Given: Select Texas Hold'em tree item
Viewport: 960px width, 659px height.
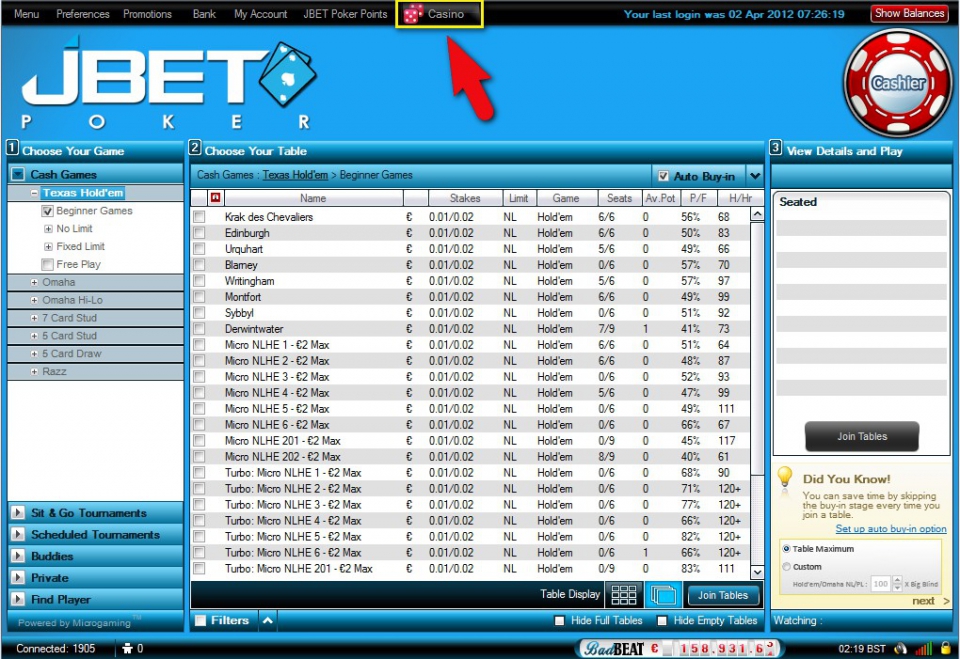Looking at the screenshot, I should click(83, 193).
